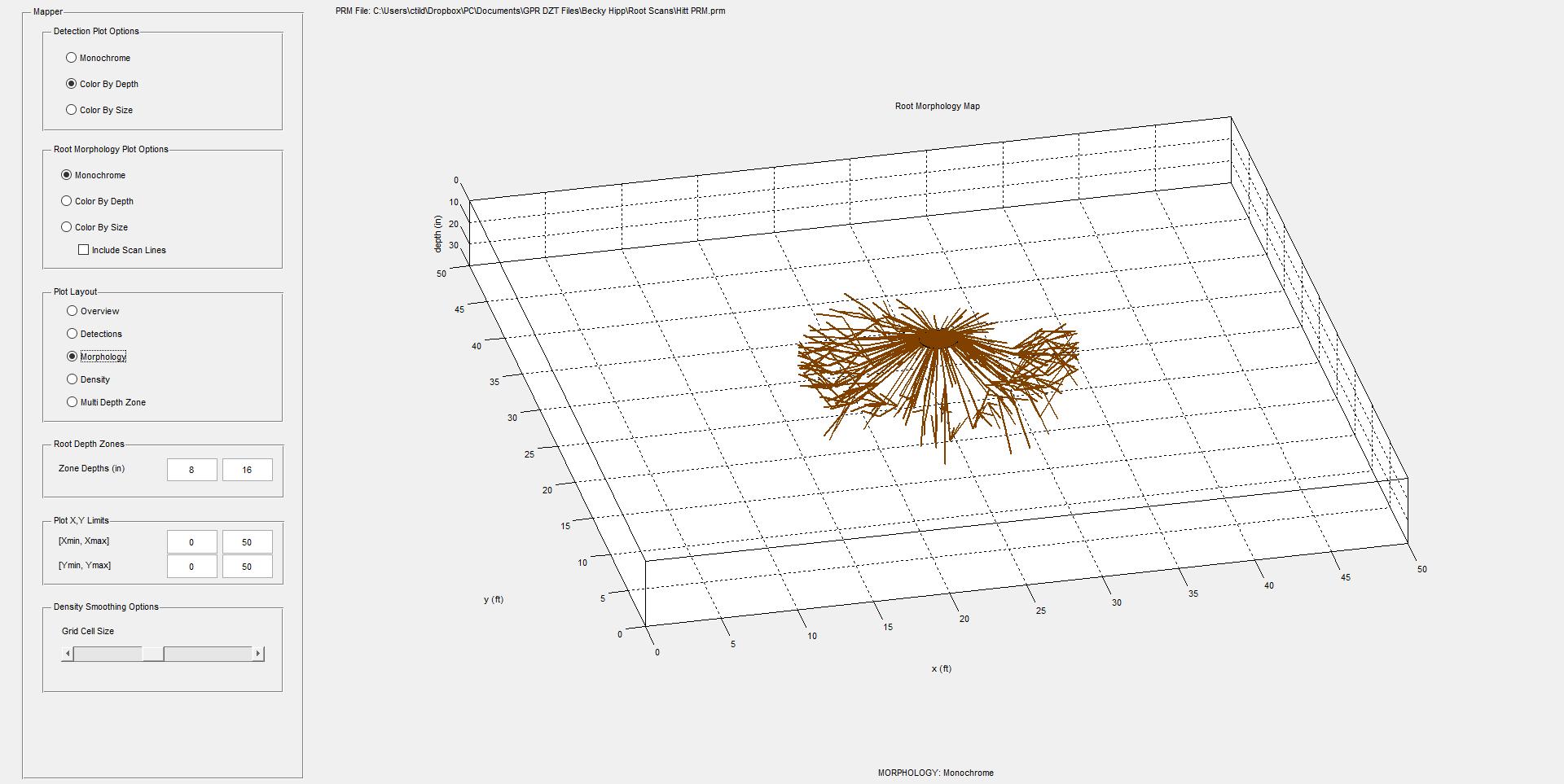Select Color By Size for detections
Screen dimensions: 1564x784
point(71,110)
